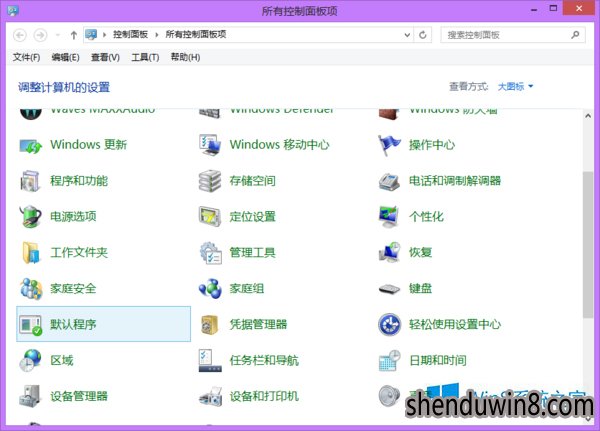Open the 定位设置 map icon
The width and height of the screenshot is (600, 431).
(x=210, y=217)
